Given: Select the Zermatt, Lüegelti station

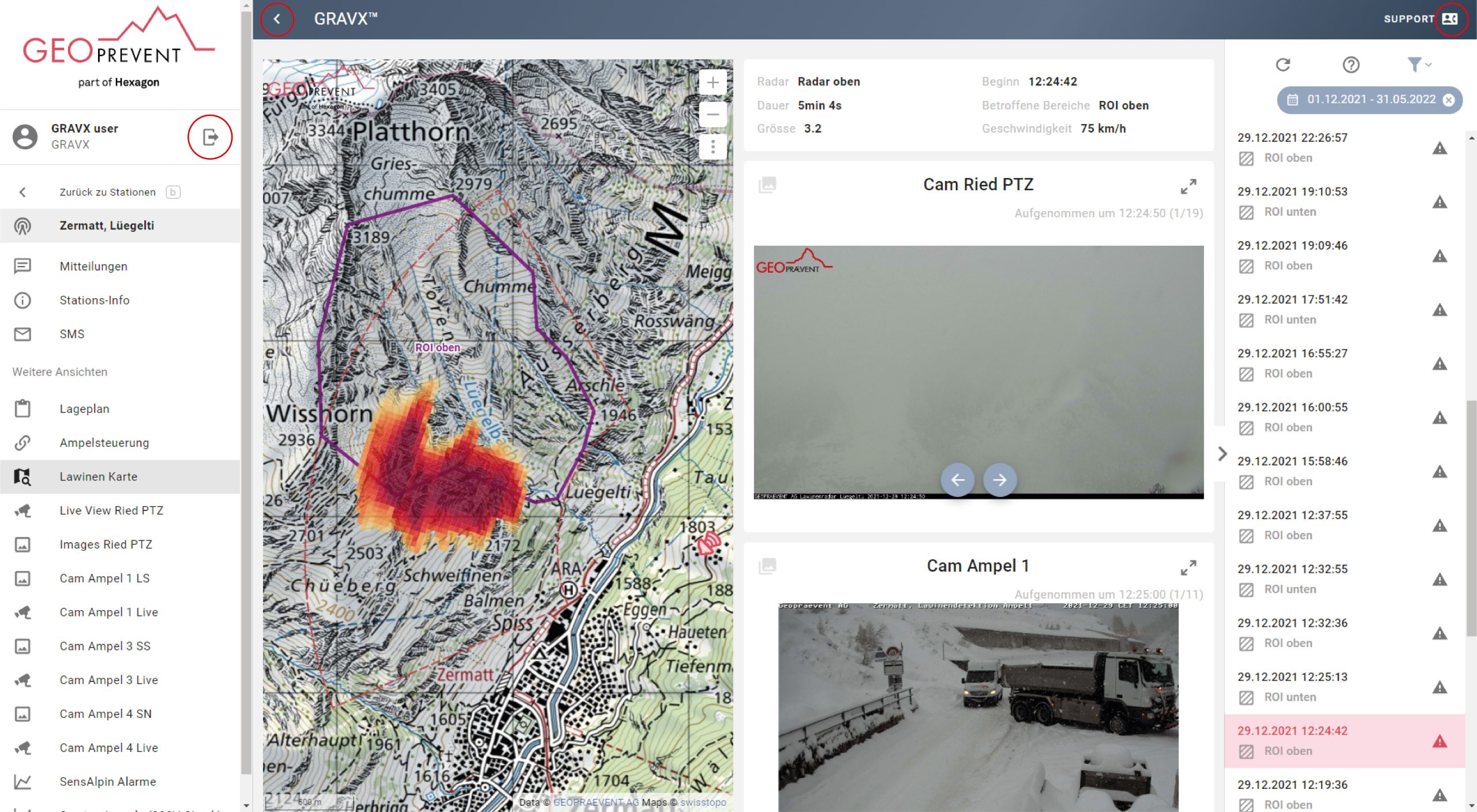Looking at the screenshot, I should point(120,225).
